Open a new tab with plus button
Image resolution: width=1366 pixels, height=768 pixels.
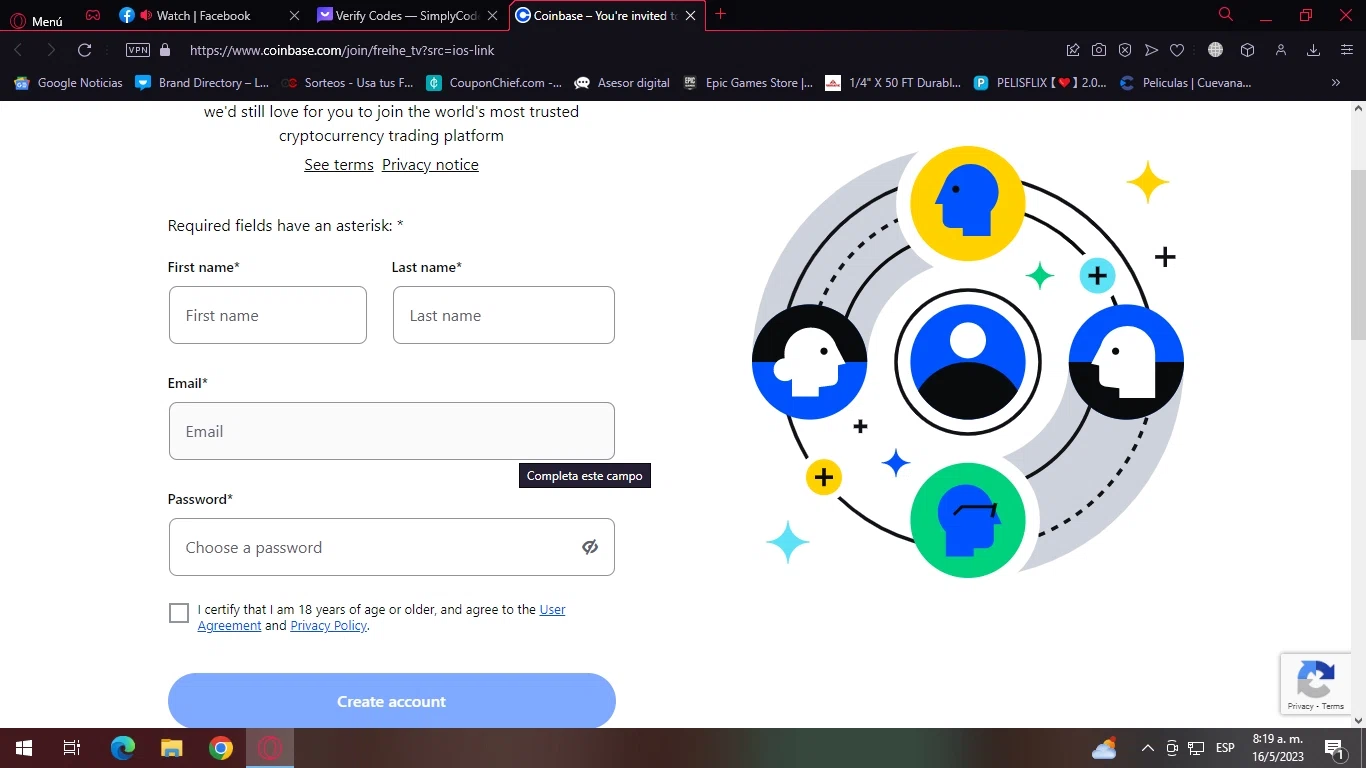(x=721, y=14)
